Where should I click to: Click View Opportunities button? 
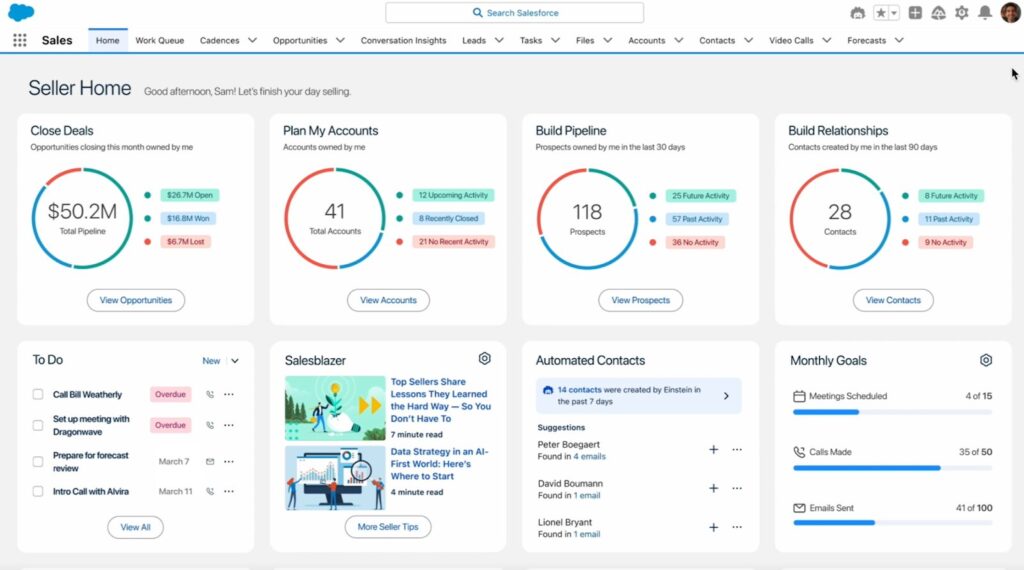tap(136, 300)
